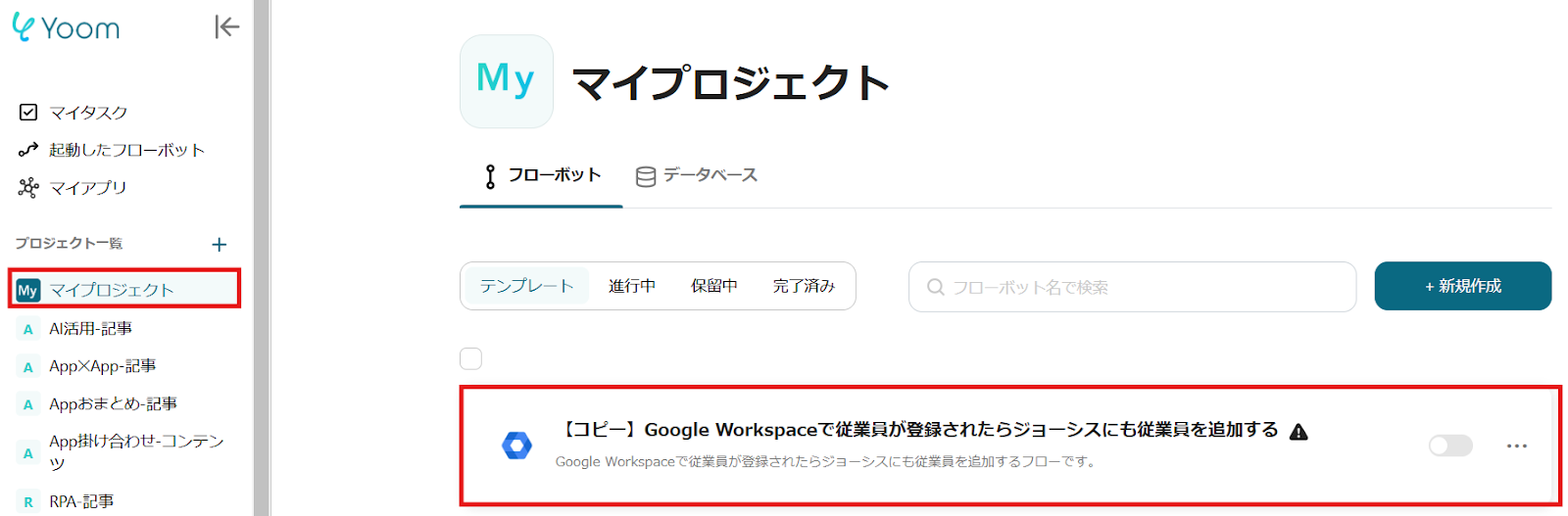Select the 保留中 filter
1568x516 pixels.
coord(713,286)
